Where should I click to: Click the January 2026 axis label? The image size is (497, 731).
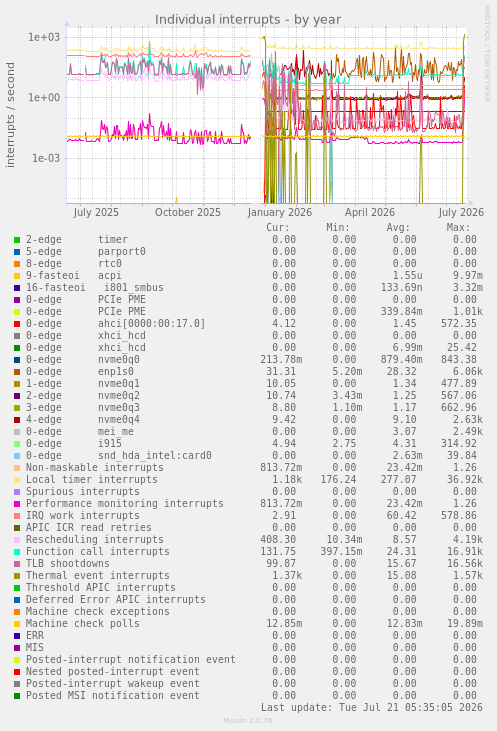(x=280, y=213)
